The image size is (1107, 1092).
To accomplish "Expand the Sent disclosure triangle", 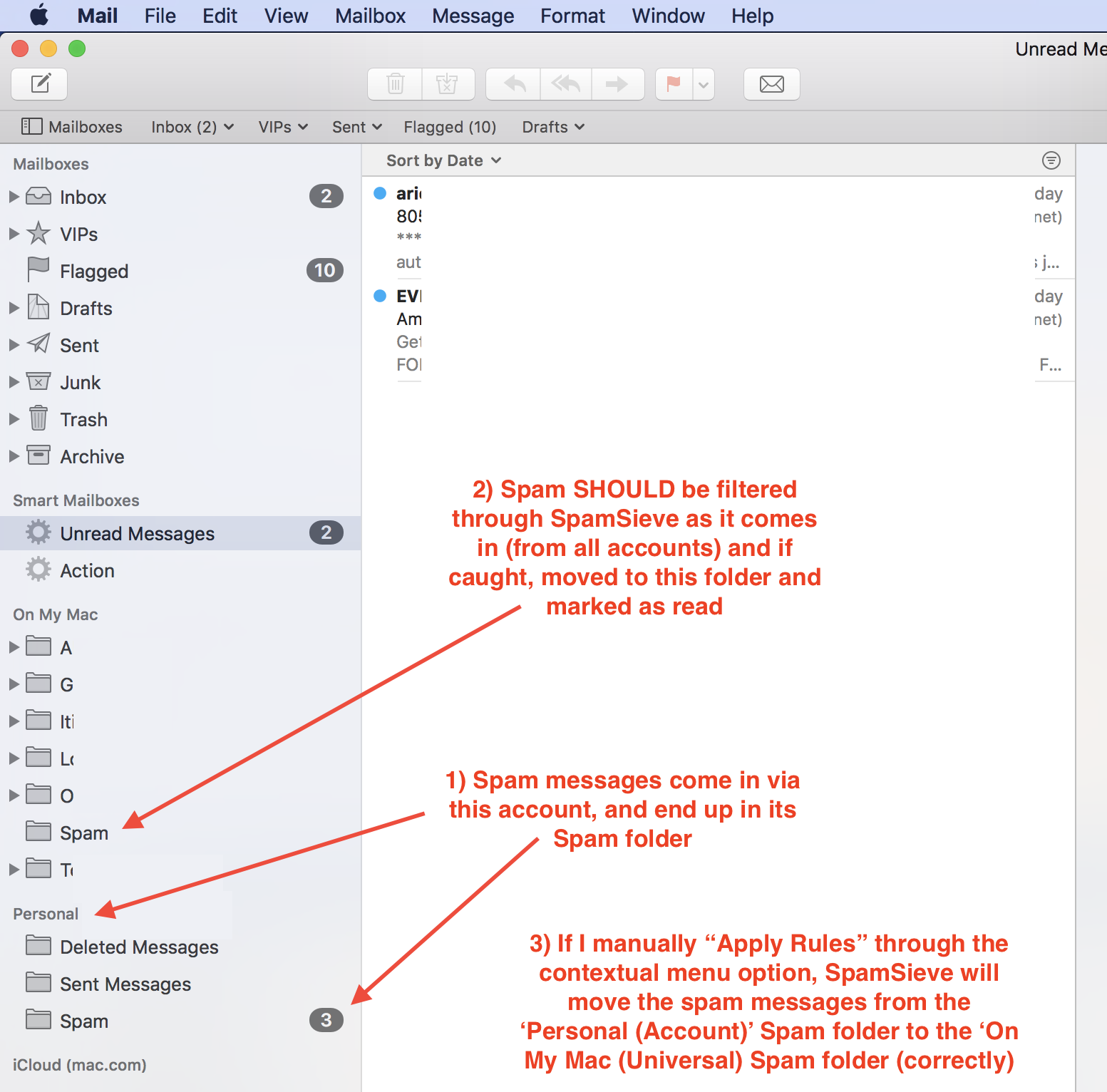I will [14, 345].
